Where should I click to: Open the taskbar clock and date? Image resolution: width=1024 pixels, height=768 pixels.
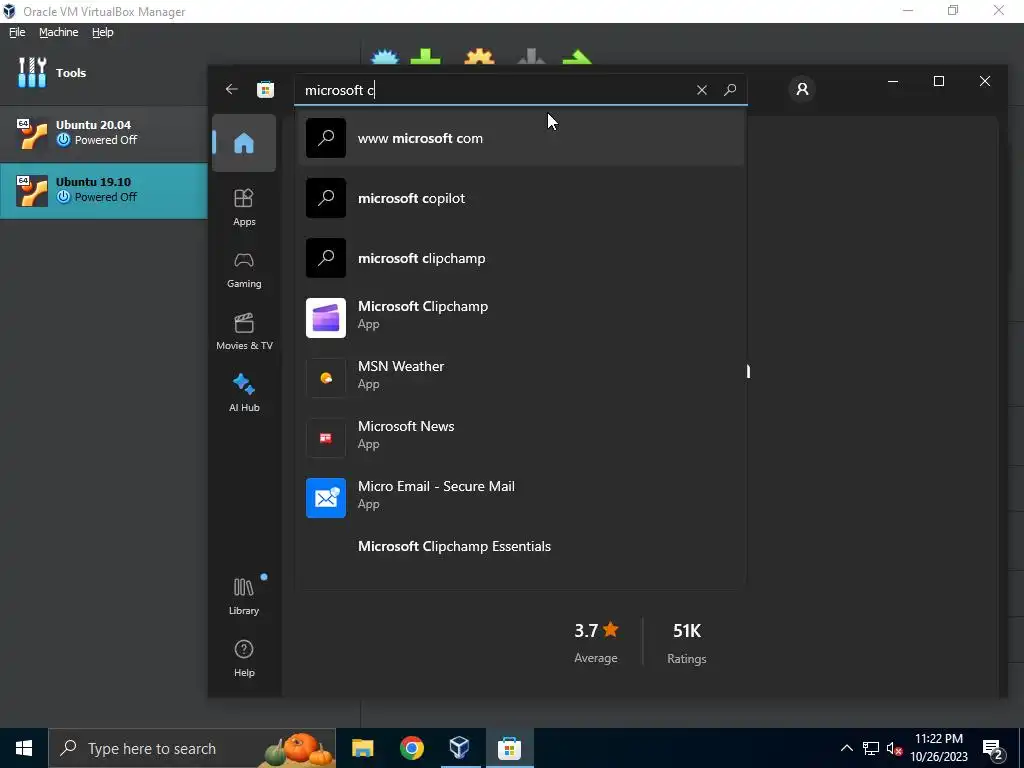pos(939,748)
